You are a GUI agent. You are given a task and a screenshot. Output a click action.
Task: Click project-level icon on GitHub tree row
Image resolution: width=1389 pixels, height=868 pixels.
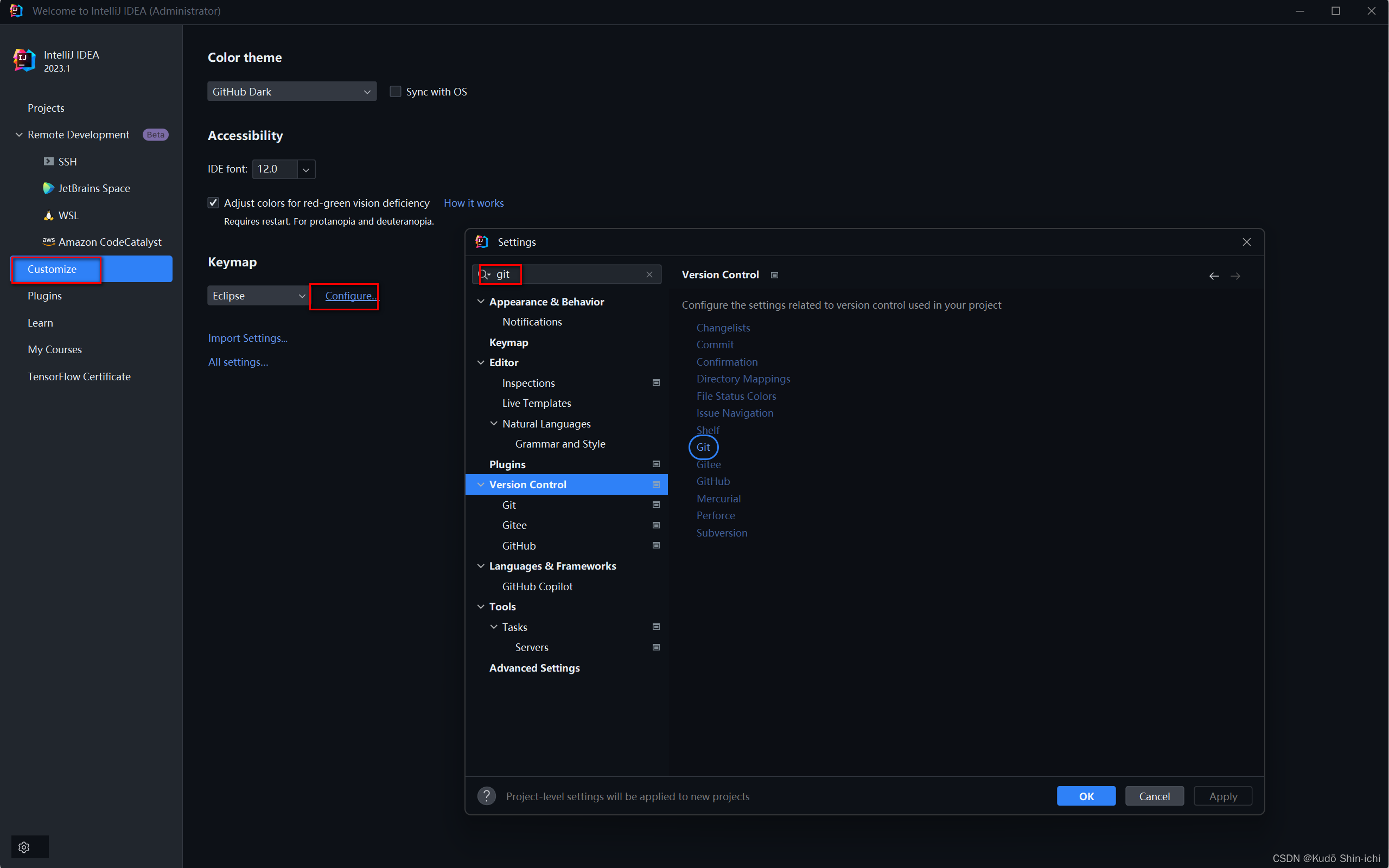pos(656,545)
